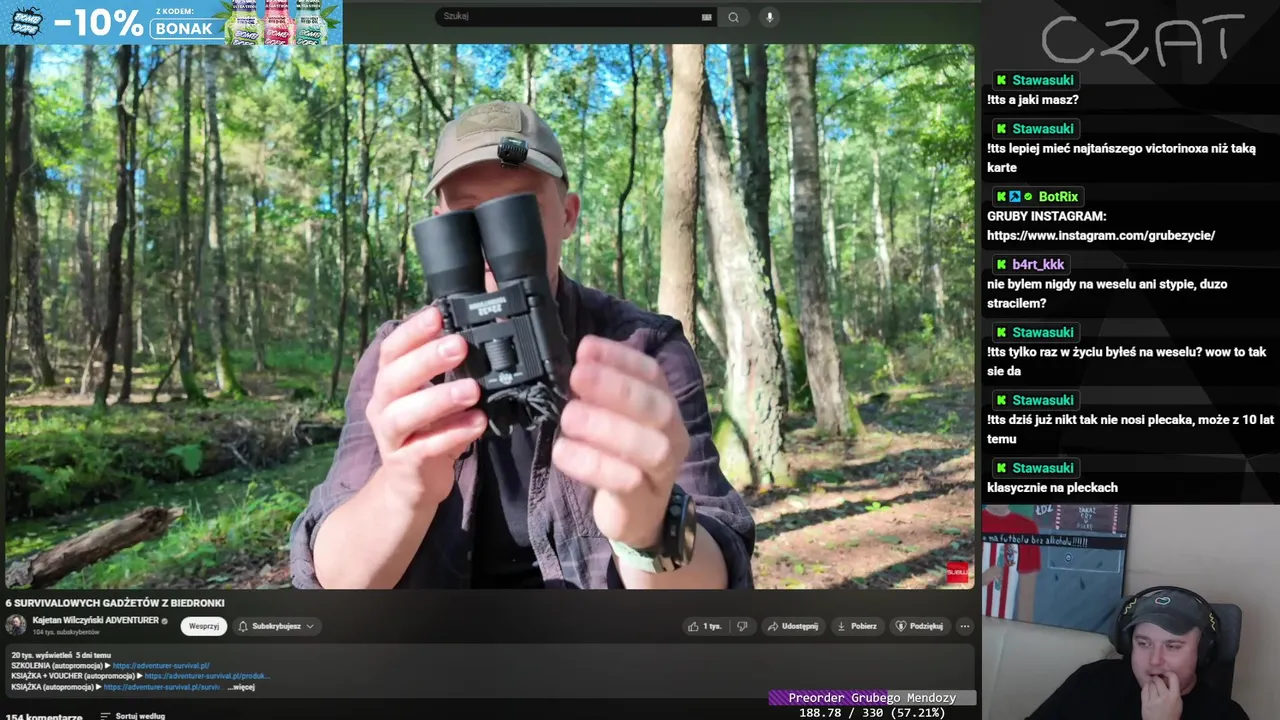
Task: Open the 'Sortuj według' comments sorting
Action: coord(133,716)
